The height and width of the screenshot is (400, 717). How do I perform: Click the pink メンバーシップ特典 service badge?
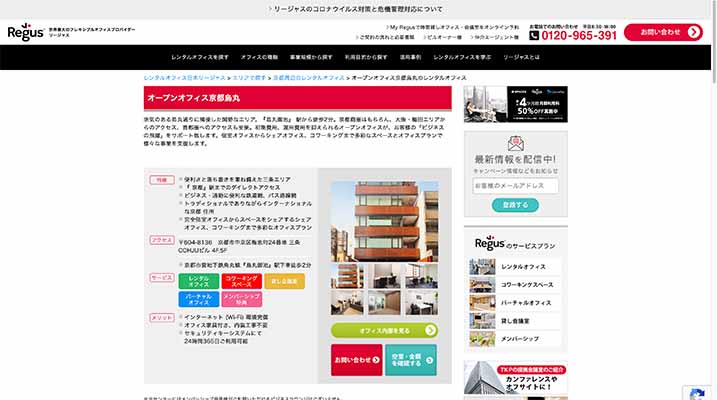pyautogui.click(x=241, y=299)
